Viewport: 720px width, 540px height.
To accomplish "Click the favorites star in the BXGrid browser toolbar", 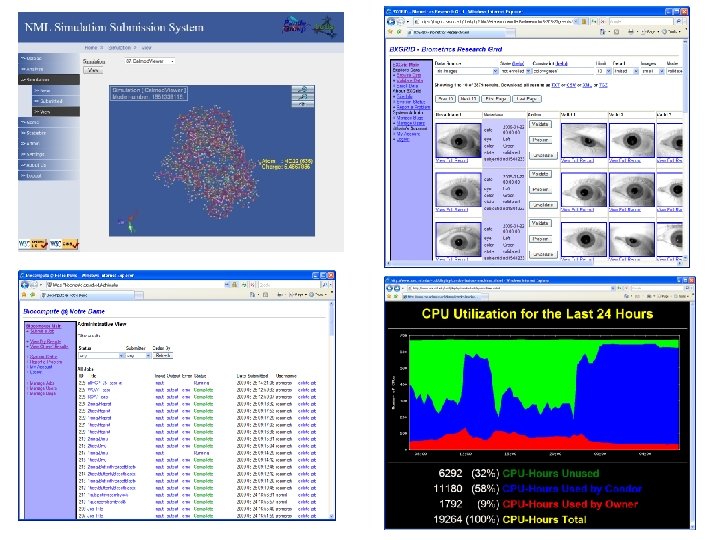I will coord(391,32).
